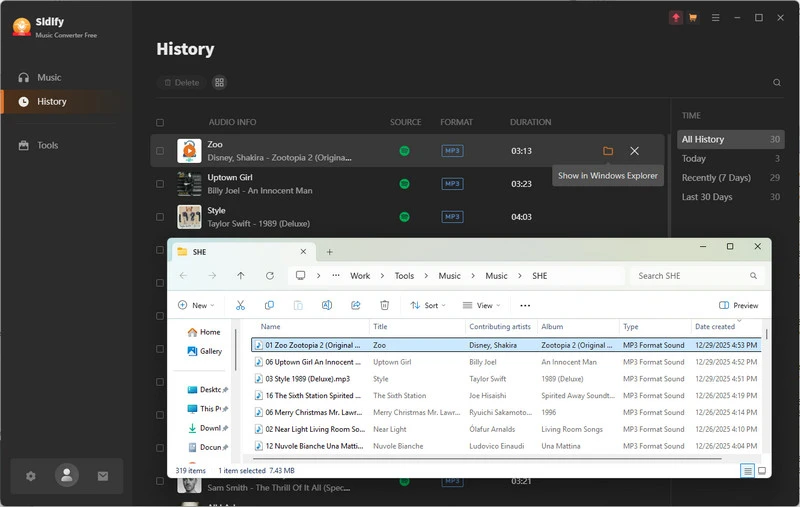Viewport: 800px width, 507px height.
Task: Click the Sidify upgrade arrow icon
Action: 676,18
